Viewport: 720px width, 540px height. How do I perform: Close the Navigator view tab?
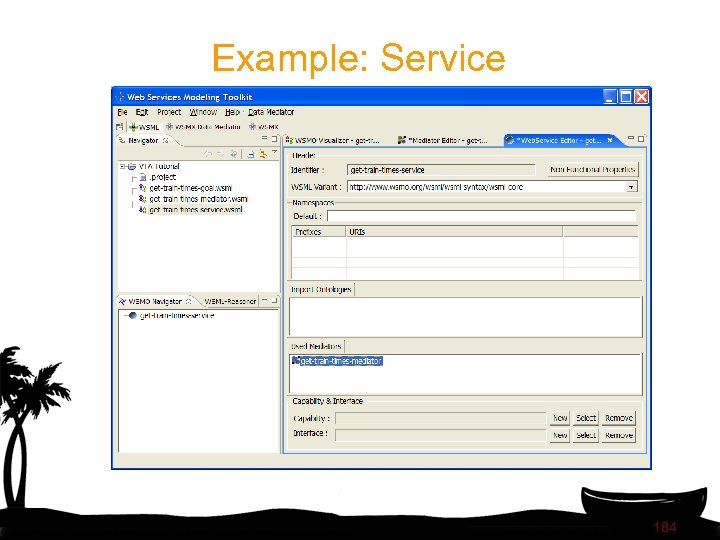[x=165, y=141]
